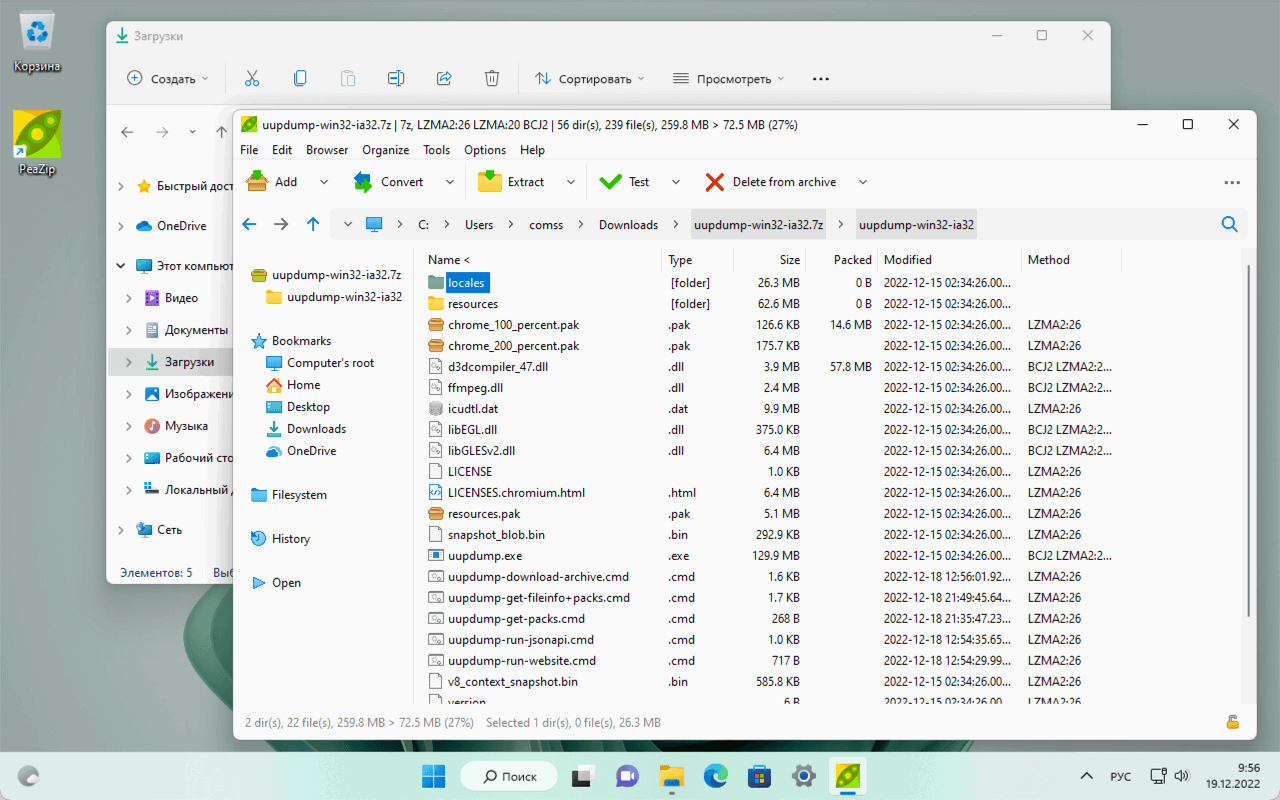Open the File menu in PeaZip

click(249, 150)
